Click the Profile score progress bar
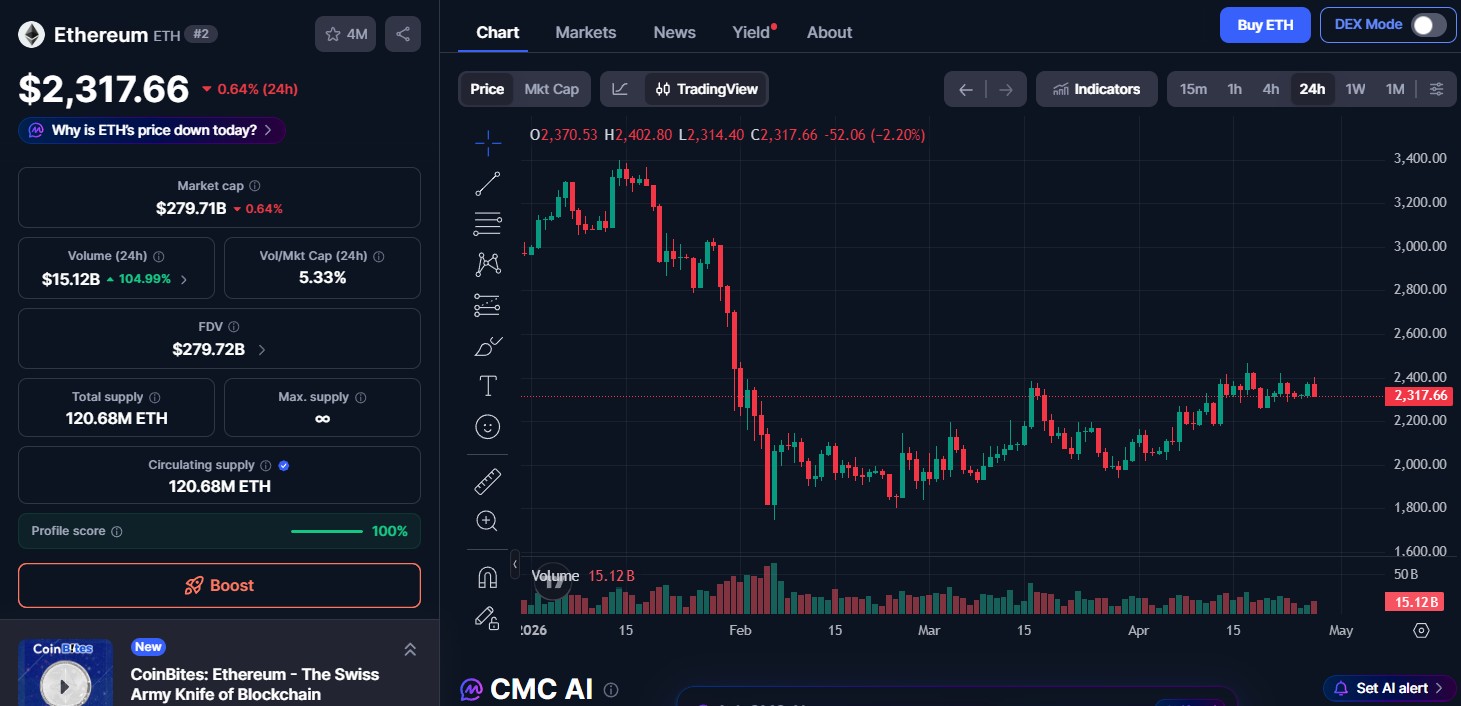1461x706 pixels. point(326,531)
